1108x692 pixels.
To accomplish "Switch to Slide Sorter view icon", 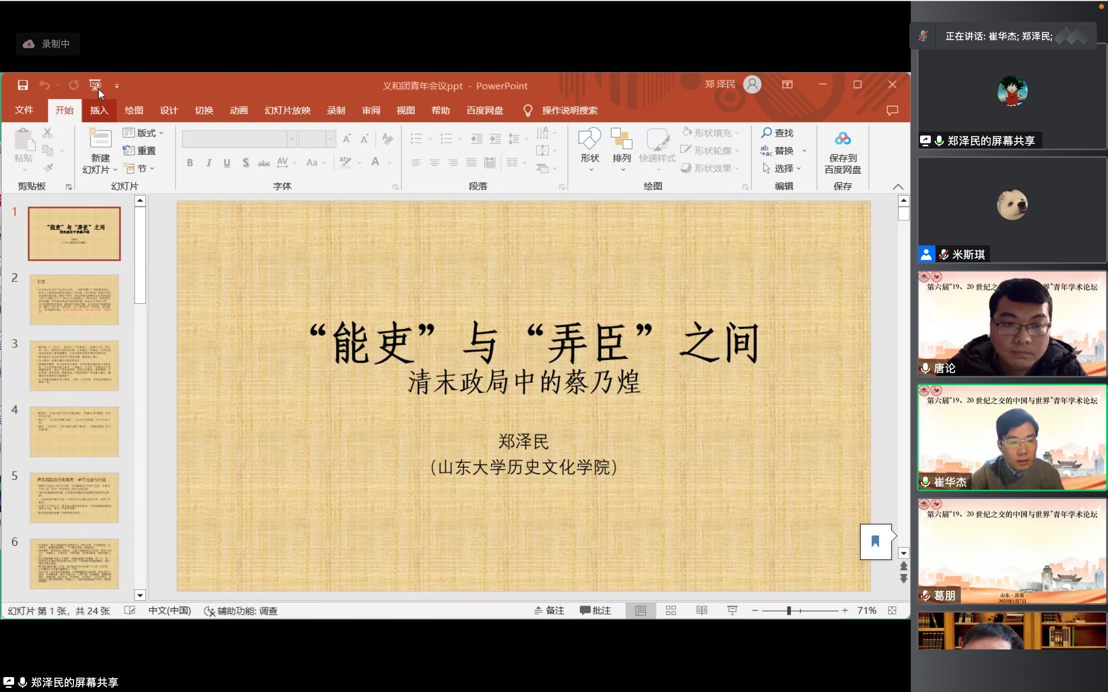I will pos(671,611).
